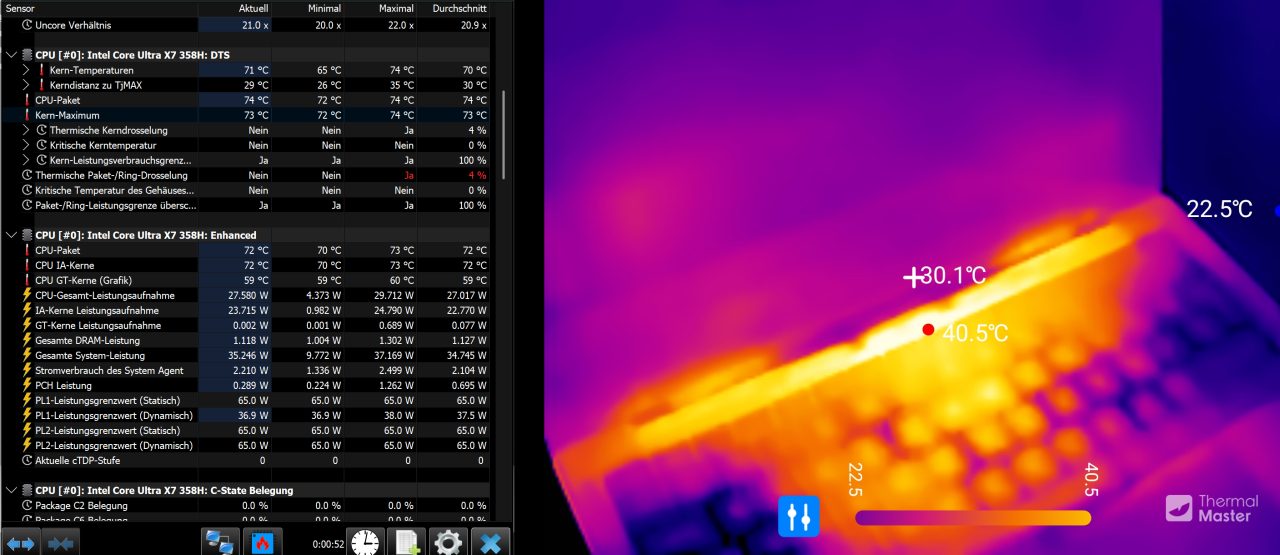Start logging with the document-plus icon
This screenshot has width=1280, height=555.
pyautogui.click(x=407, y=542)
